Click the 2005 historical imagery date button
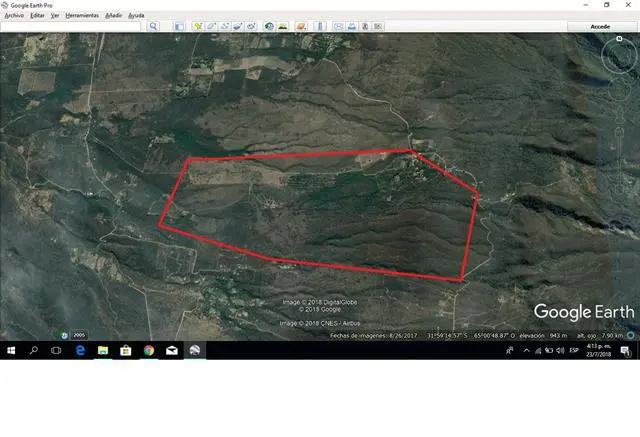 click(x=79, y=335)
